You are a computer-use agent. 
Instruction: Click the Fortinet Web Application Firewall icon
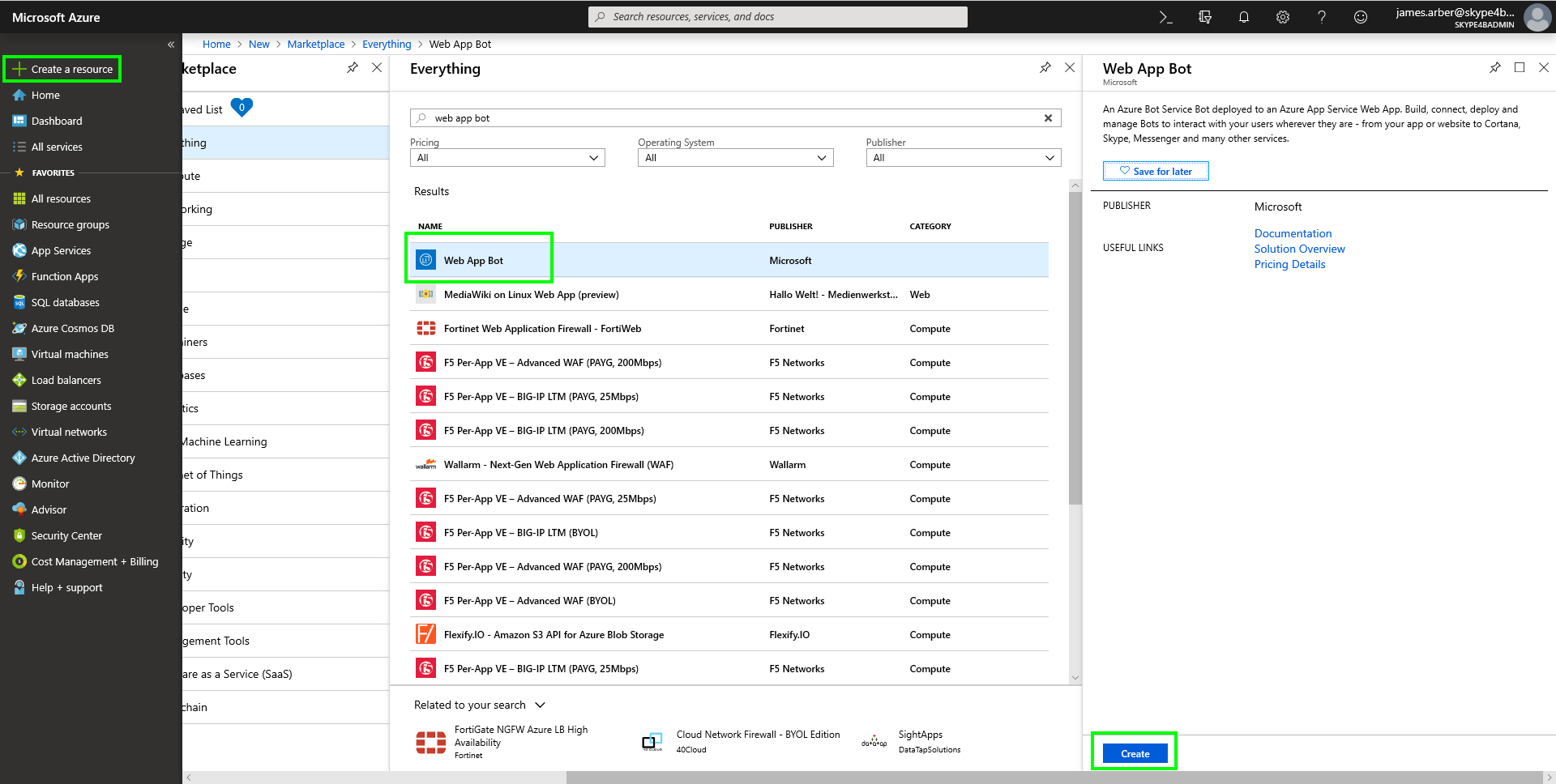[425, 328]
